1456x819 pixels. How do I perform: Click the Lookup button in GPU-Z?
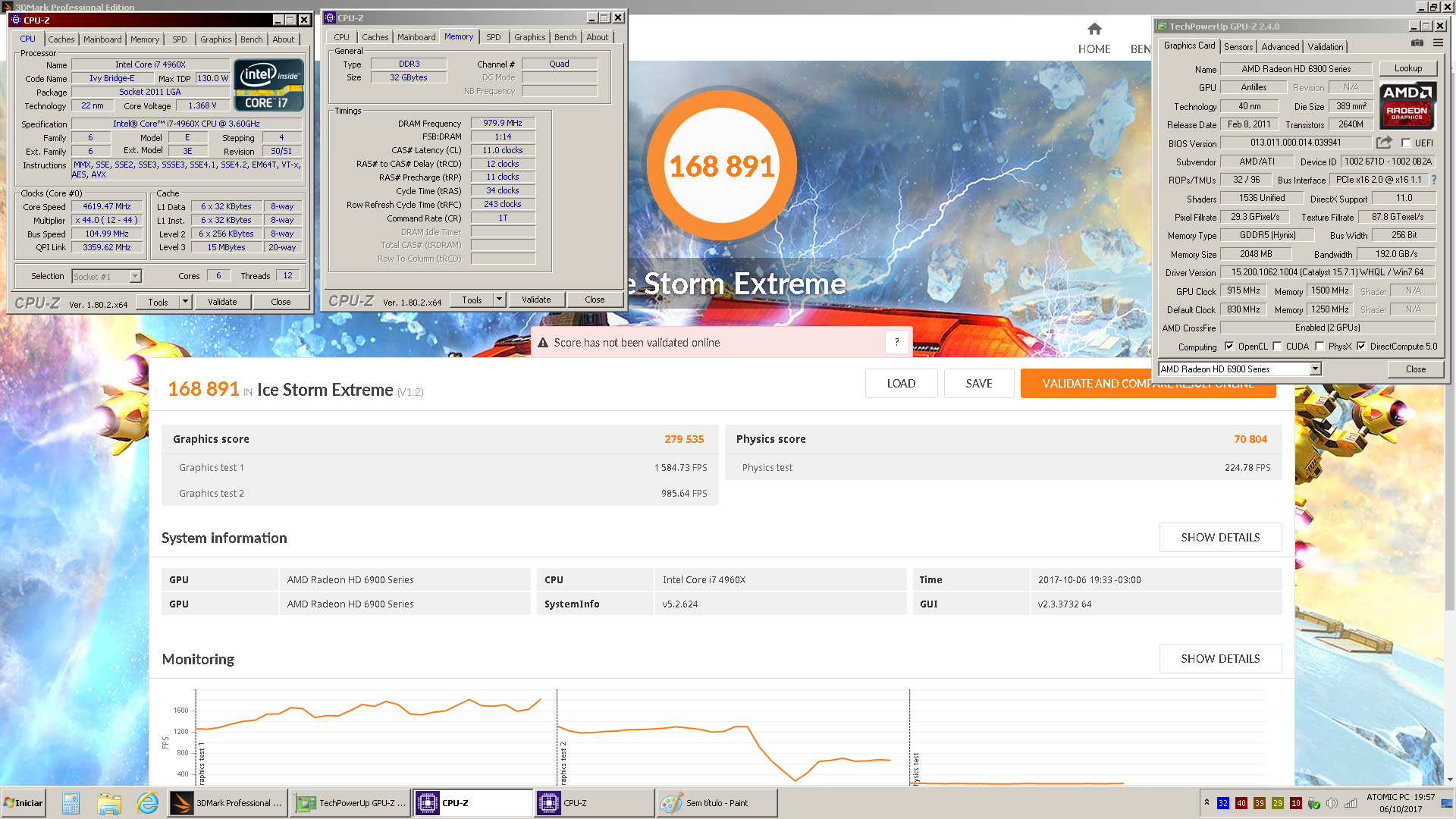click(x=1407, y=68)
